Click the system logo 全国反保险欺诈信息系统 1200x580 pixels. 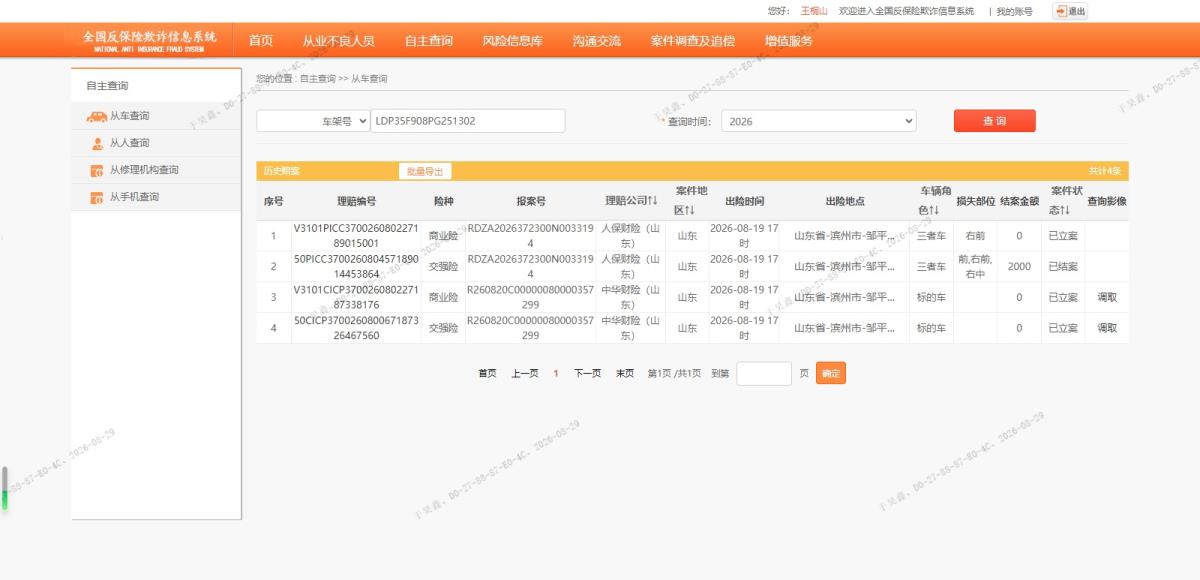pyautogui.click(x=149, y=40)
